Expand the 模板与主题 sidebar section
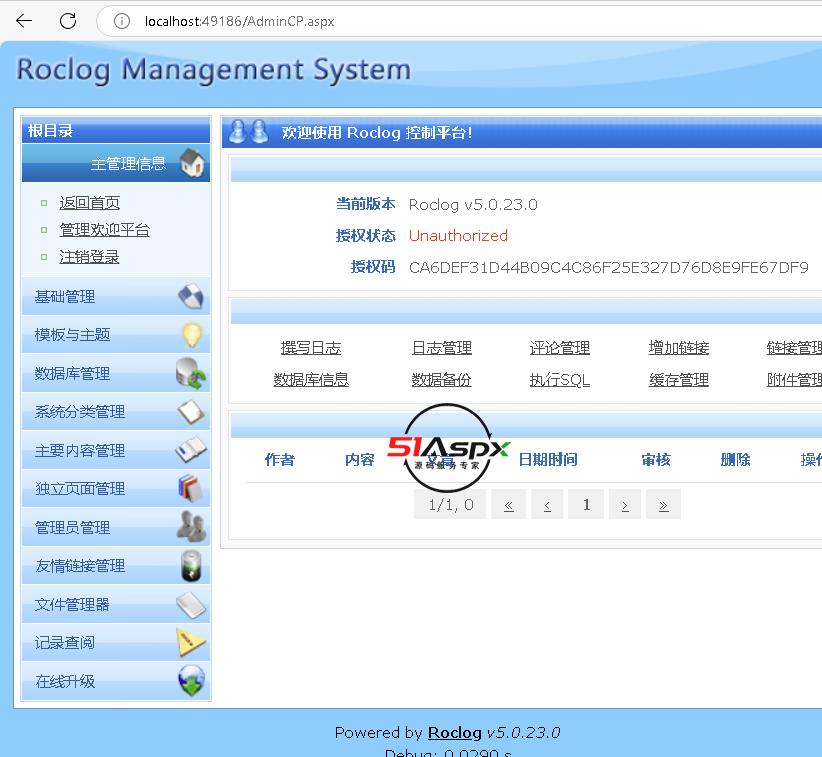Screen dimensions: 822x757 (x=116, y=334)
